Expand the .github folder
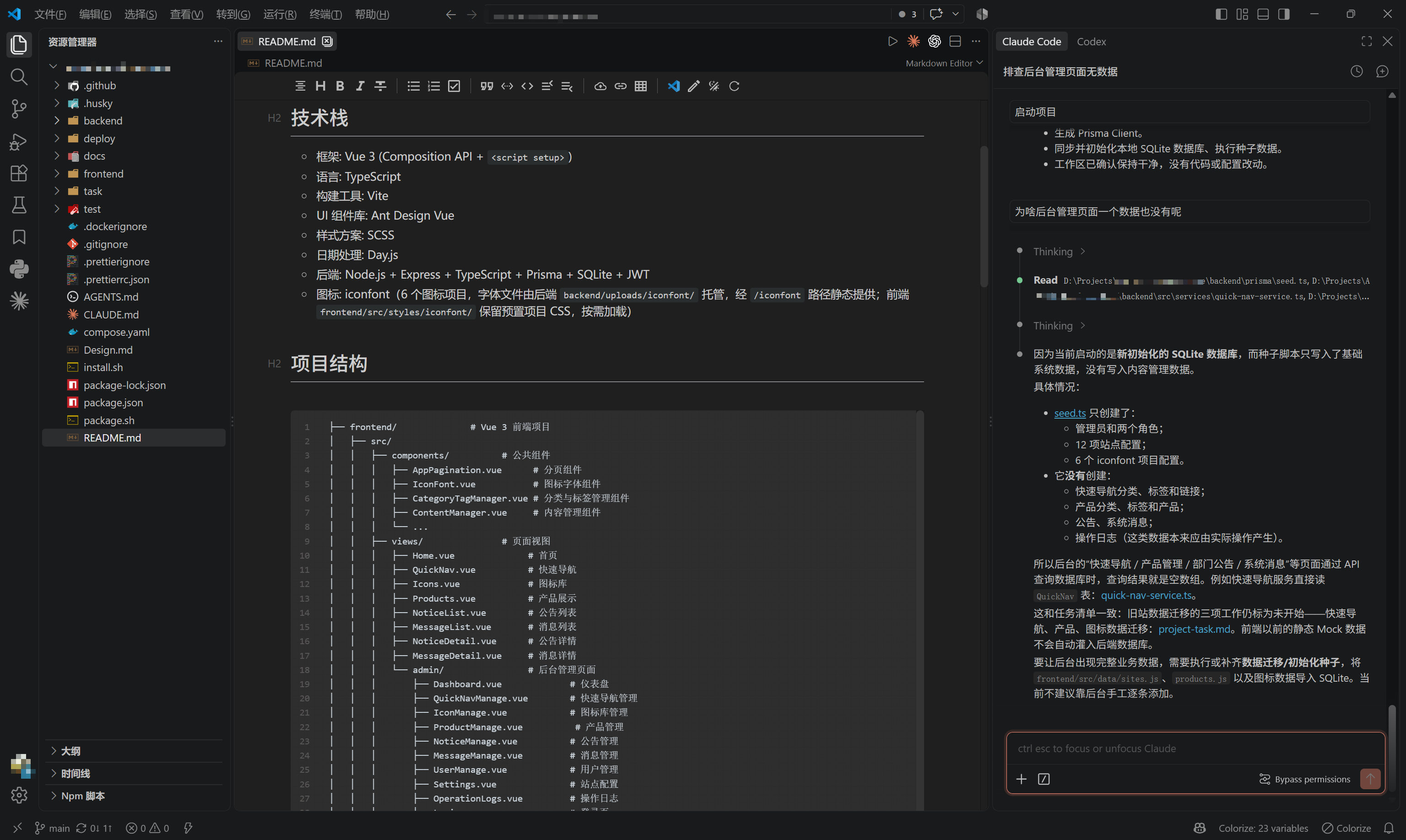The image size is (1406, 840). coord(134,86)
